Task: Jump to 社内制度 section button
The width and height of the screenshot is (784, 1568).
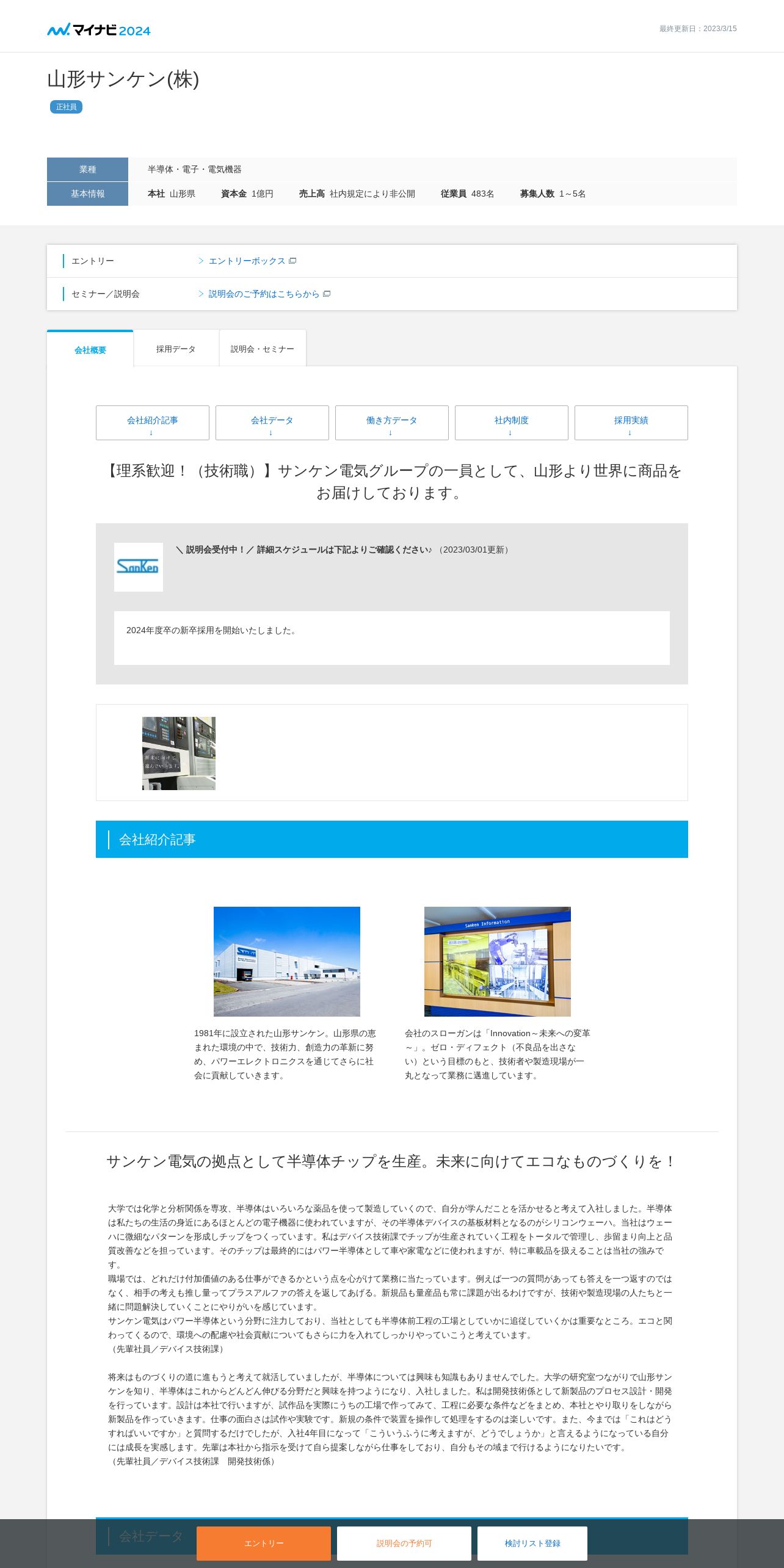Action: pyautogui.click(x=512, y=423)
